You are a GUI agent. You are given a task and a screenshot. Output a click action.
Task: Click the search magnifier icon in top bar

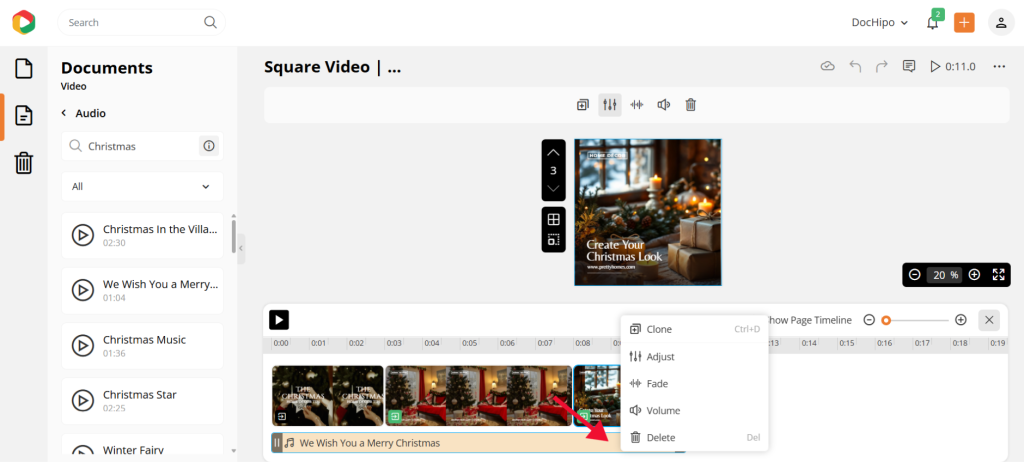pos(210,22)
